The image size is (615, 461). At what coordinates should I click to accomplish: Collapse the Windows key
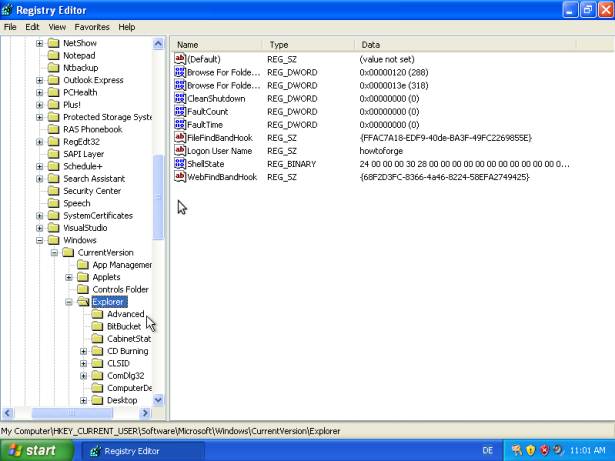coord(40,241)
